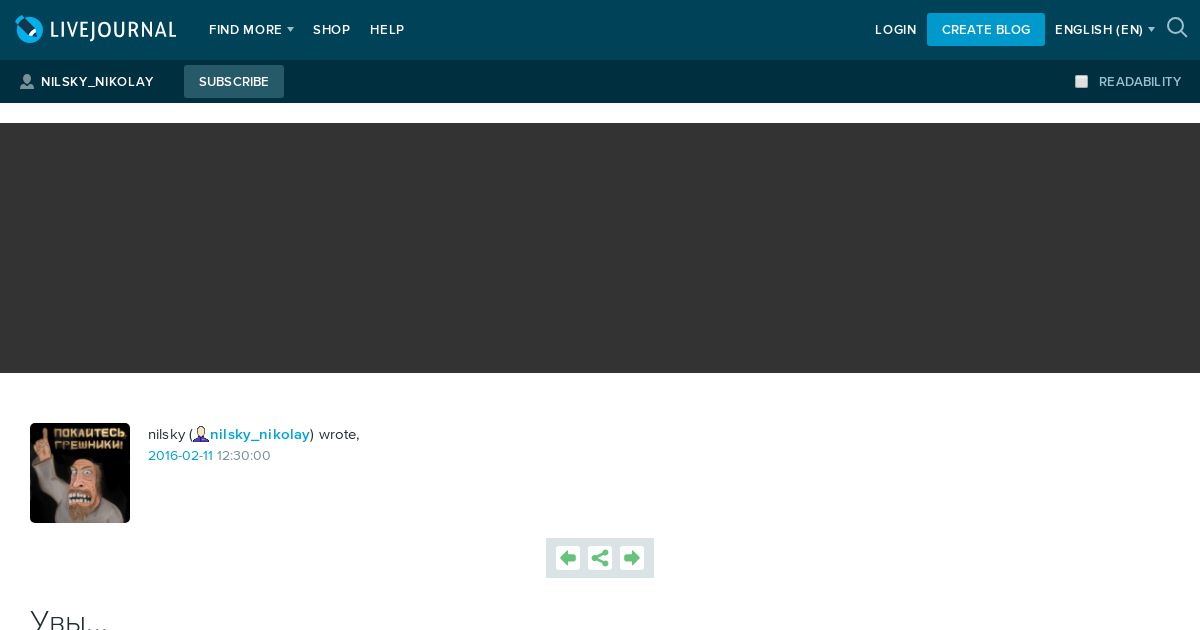Open the Shop menu item

point(331,30)
